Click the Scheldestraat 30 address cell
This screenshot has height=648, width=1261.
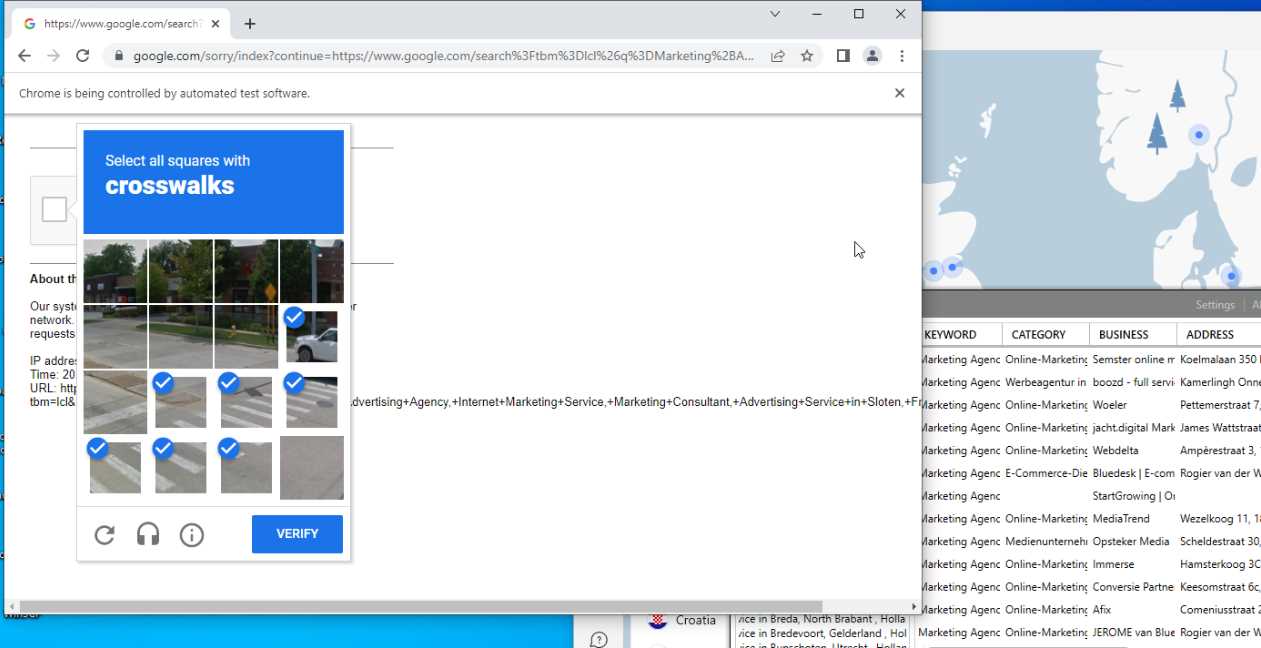[1220, 541]
